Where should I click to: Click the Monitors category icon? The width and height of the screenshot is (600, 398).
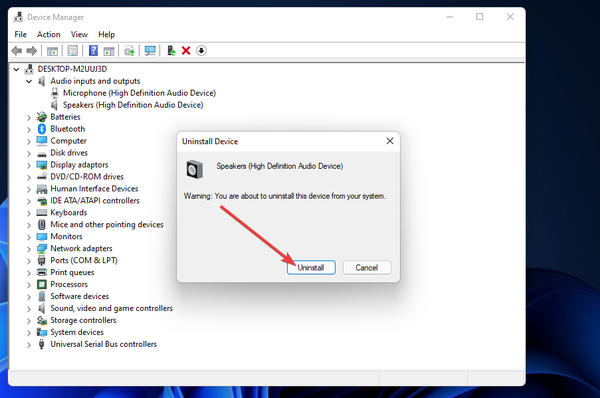[x=41, y=237]
